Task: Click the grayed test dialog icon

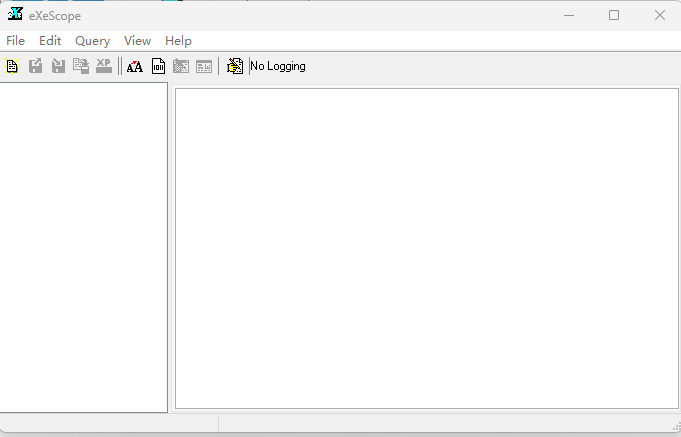Action: point(181,66)
